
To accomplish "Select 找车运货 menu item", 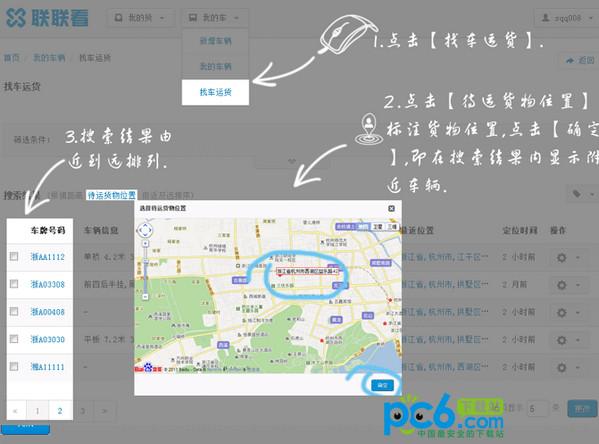I will [x=215, y=92].
